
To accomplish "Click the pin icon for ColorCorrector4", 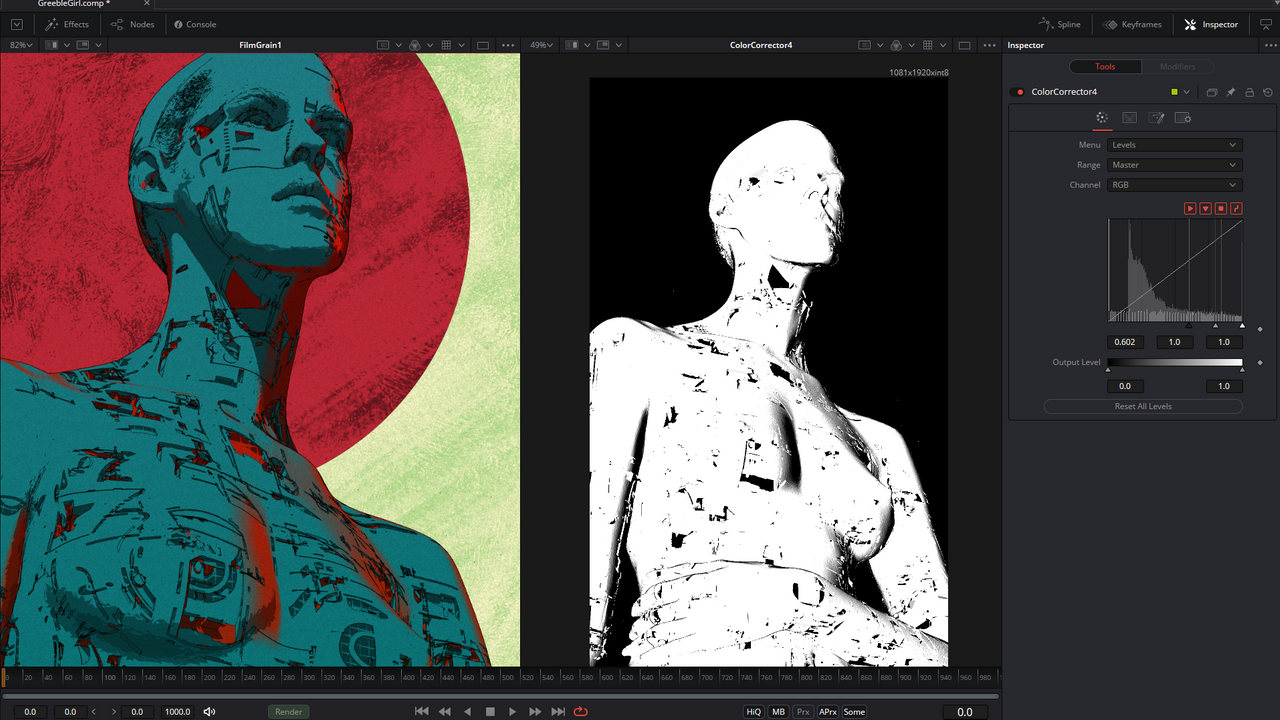I will click(1231, 92).
